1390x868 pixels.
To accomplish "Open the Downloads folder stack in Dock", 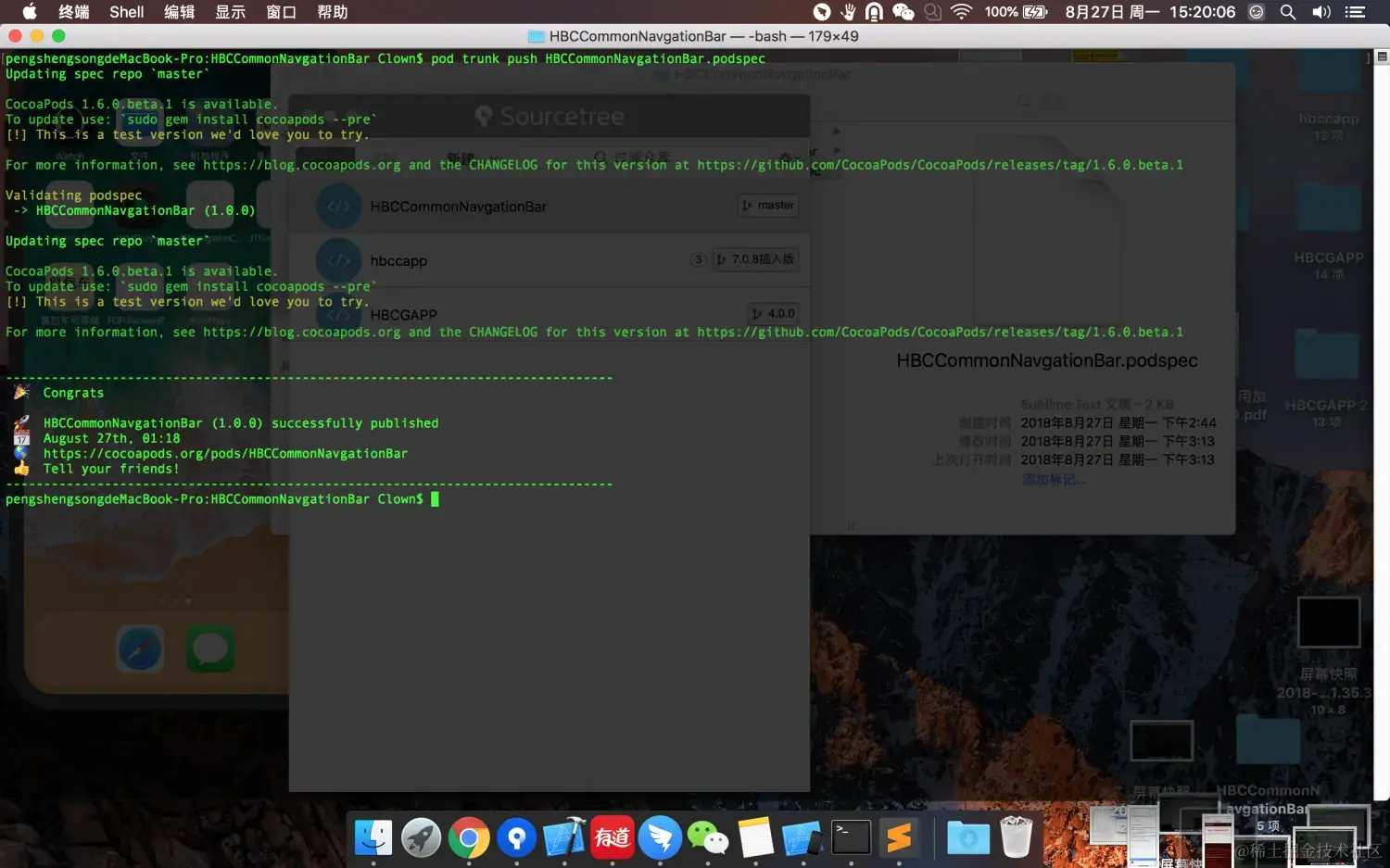I will coord(968,838).
